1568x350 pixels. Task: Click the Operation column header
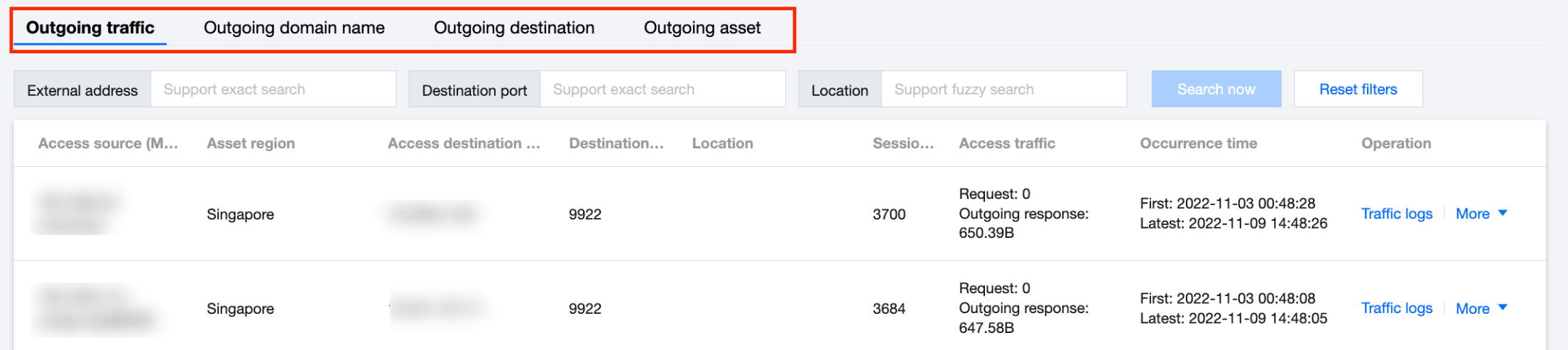(x=1396, y=143)
